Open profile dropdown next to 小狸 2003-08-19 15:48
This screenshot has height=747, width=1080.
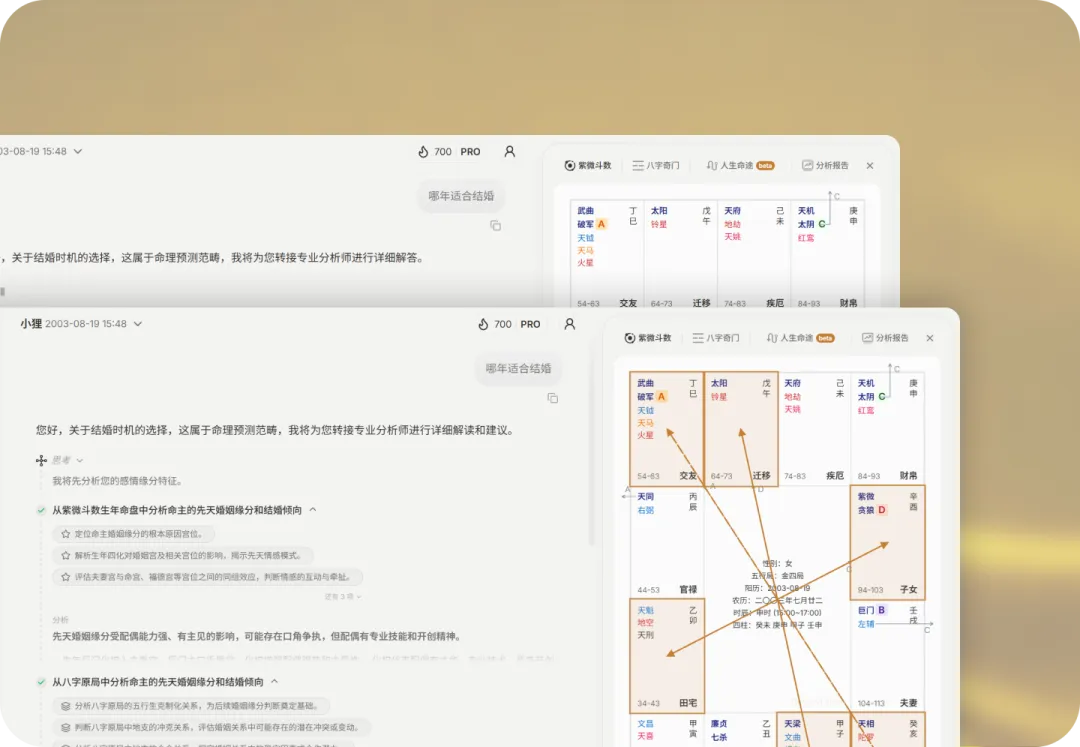pos(138,324)
